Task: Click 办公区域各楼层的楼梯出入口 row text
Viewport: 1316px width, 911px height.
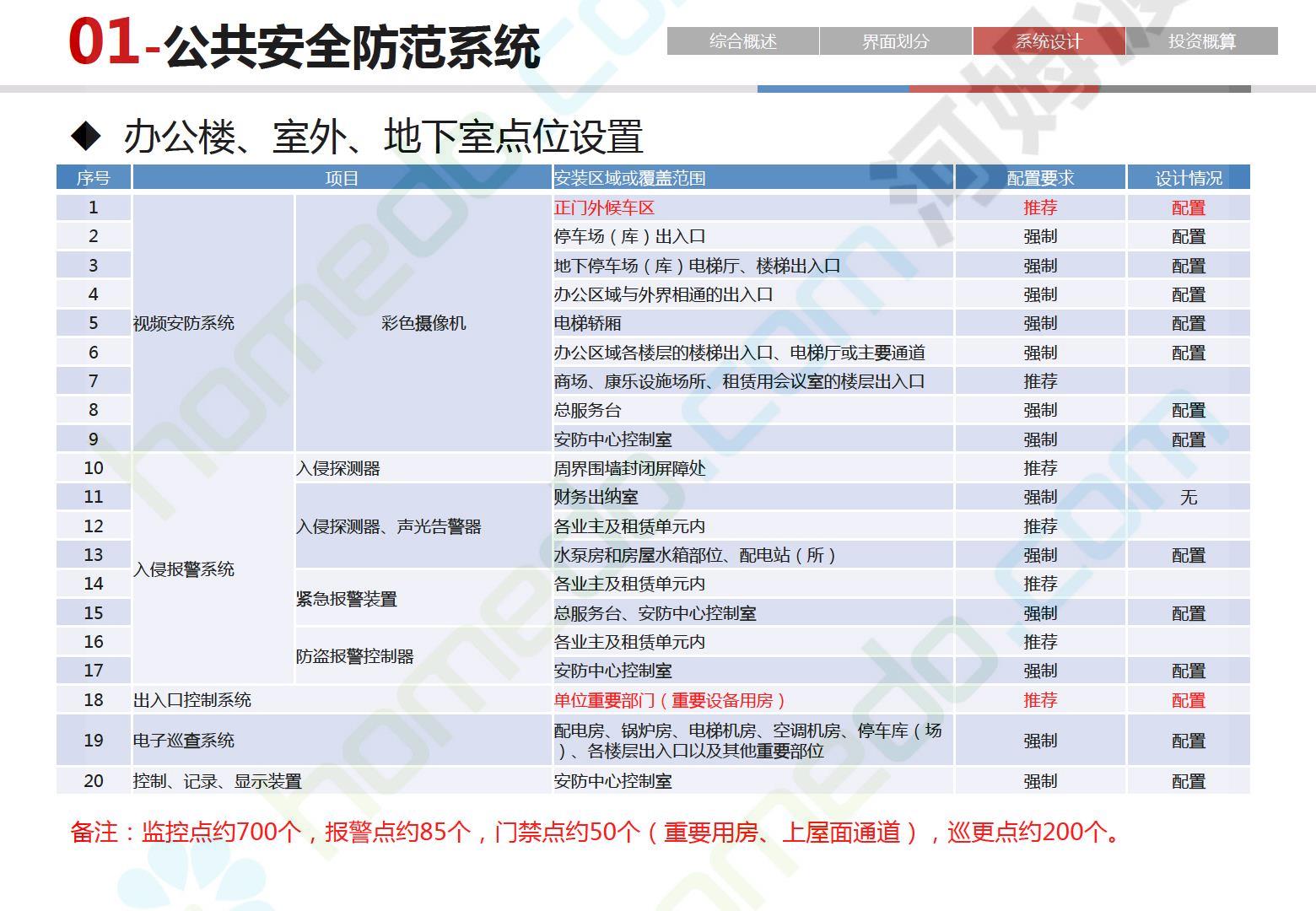Action: (x=739, y=353)
